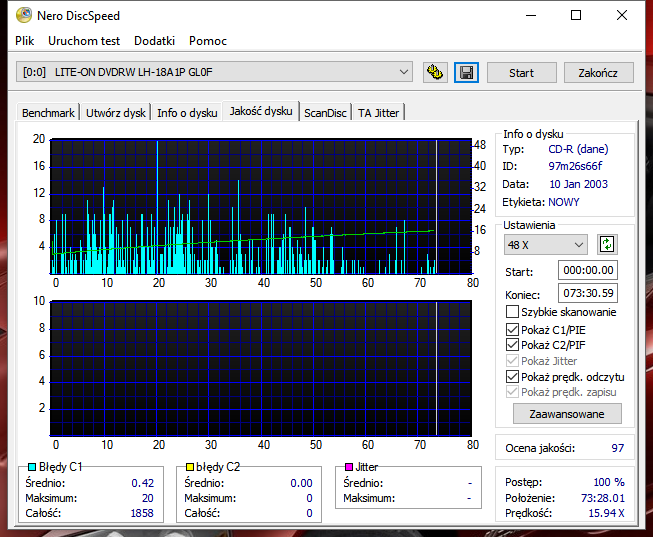Screen dimensions: 653x537
Task: Click the C1 average value 0.42
Action: click(x=142, y=483)
